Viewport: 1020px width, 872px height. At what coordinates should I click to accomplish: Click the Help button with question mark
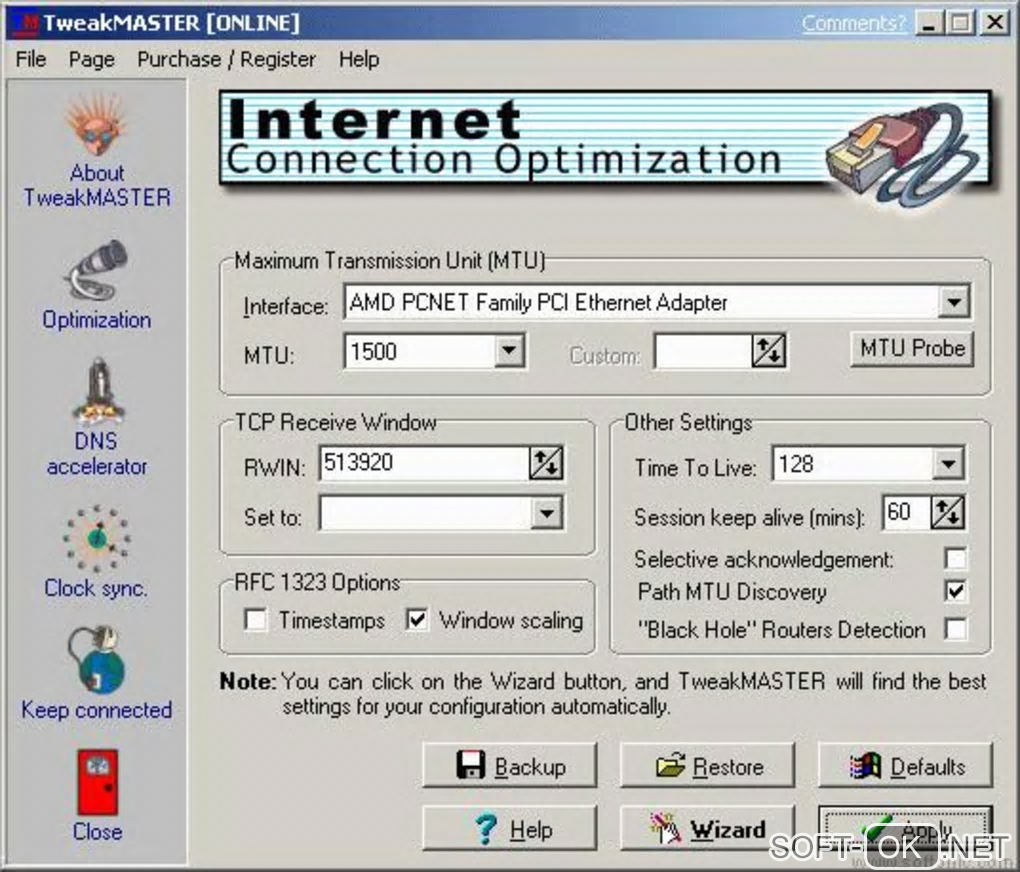pos(509,828)
